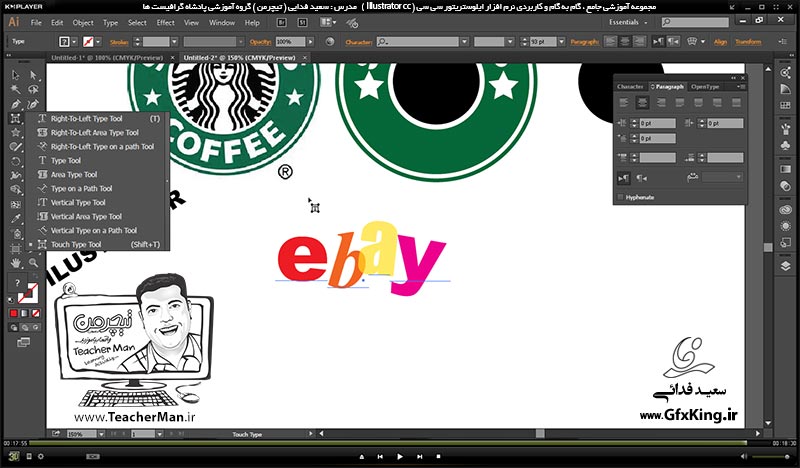
Task: Open the Paragraph panel flyout menu
Action: (x=740, y=87)
